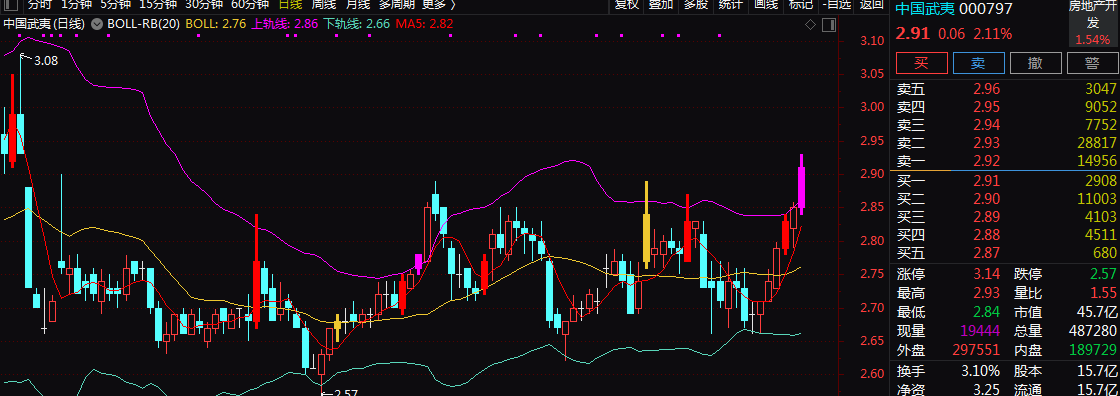Toggle 复权 price adjustment

(626, 4)
